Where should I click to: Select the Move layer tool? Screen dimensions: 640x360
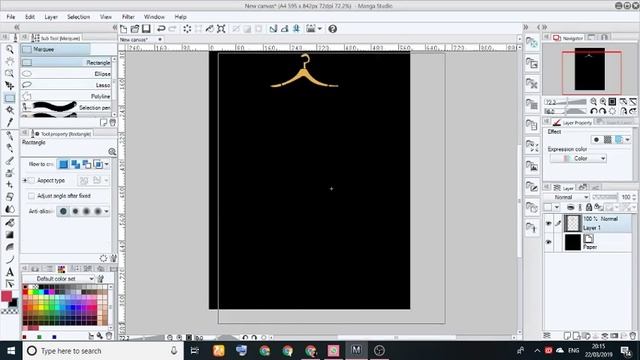click(9, 86)
